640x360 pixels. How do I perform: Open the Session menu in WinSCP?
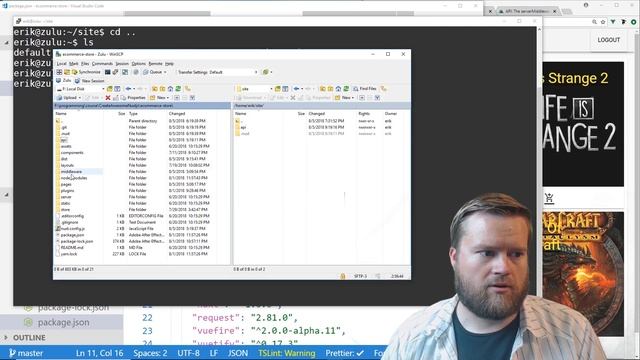(122, 64)
